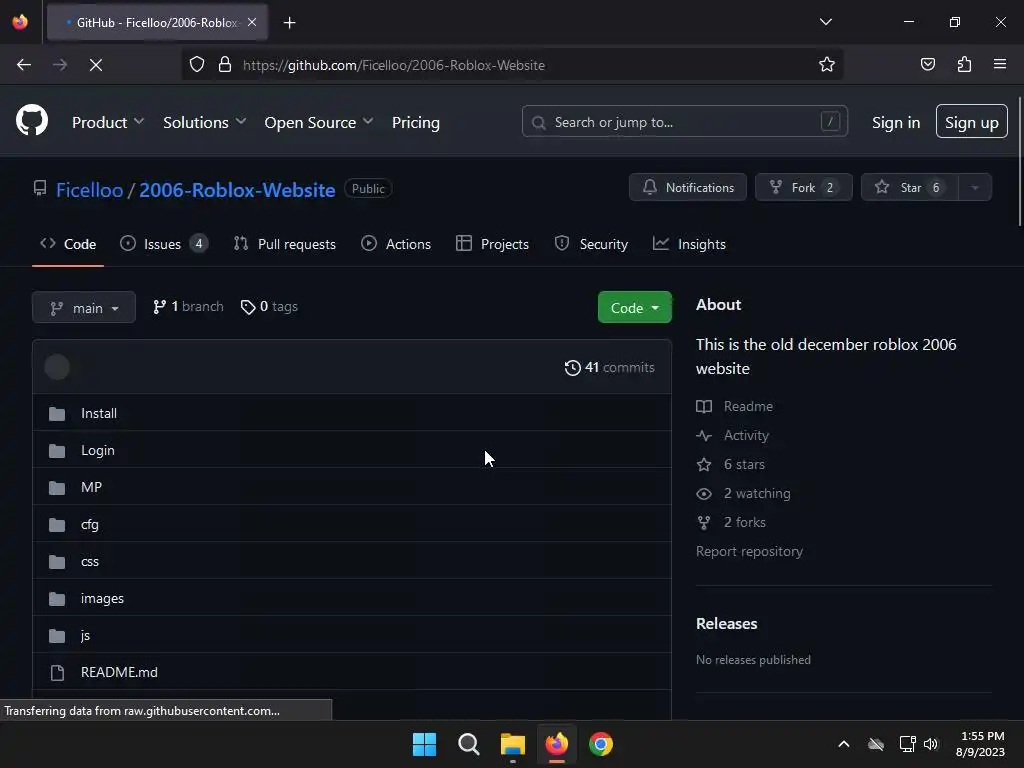Open the cfg folder
The image size is (1024, 768).
89,524
